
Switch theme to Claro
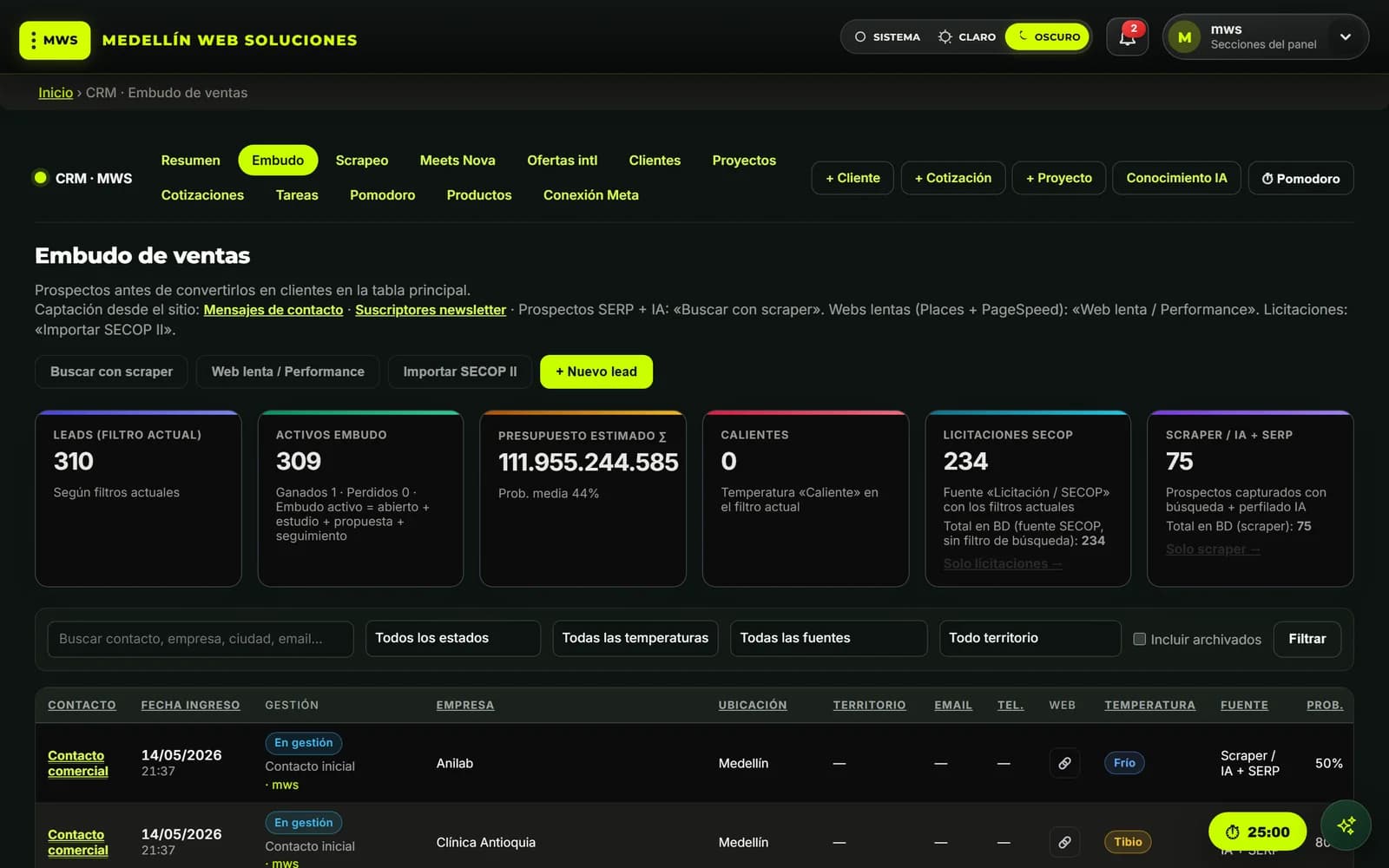click(x=967, y=37)
